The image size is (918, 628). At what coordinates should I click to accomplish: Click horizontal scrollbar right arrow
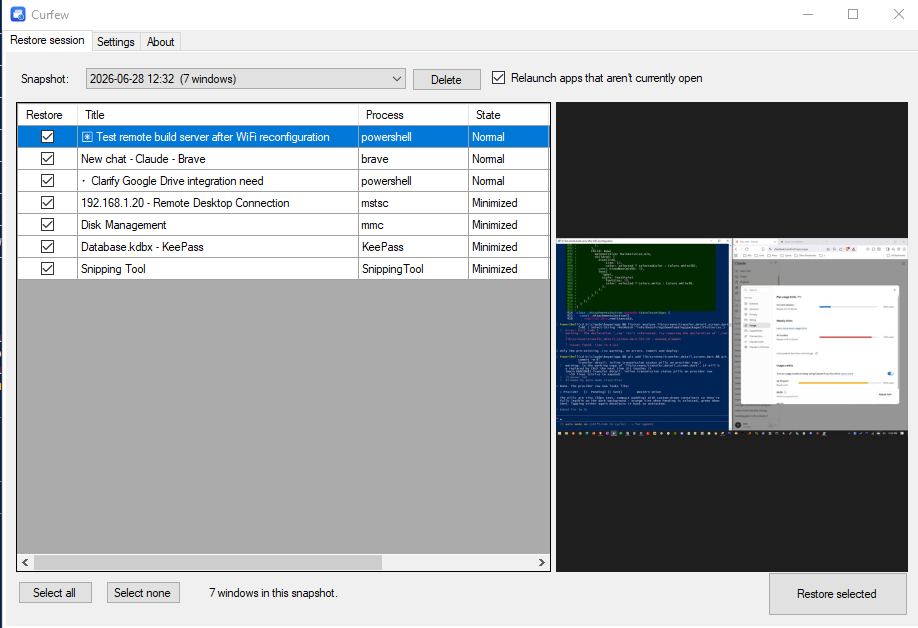(542, 562)
